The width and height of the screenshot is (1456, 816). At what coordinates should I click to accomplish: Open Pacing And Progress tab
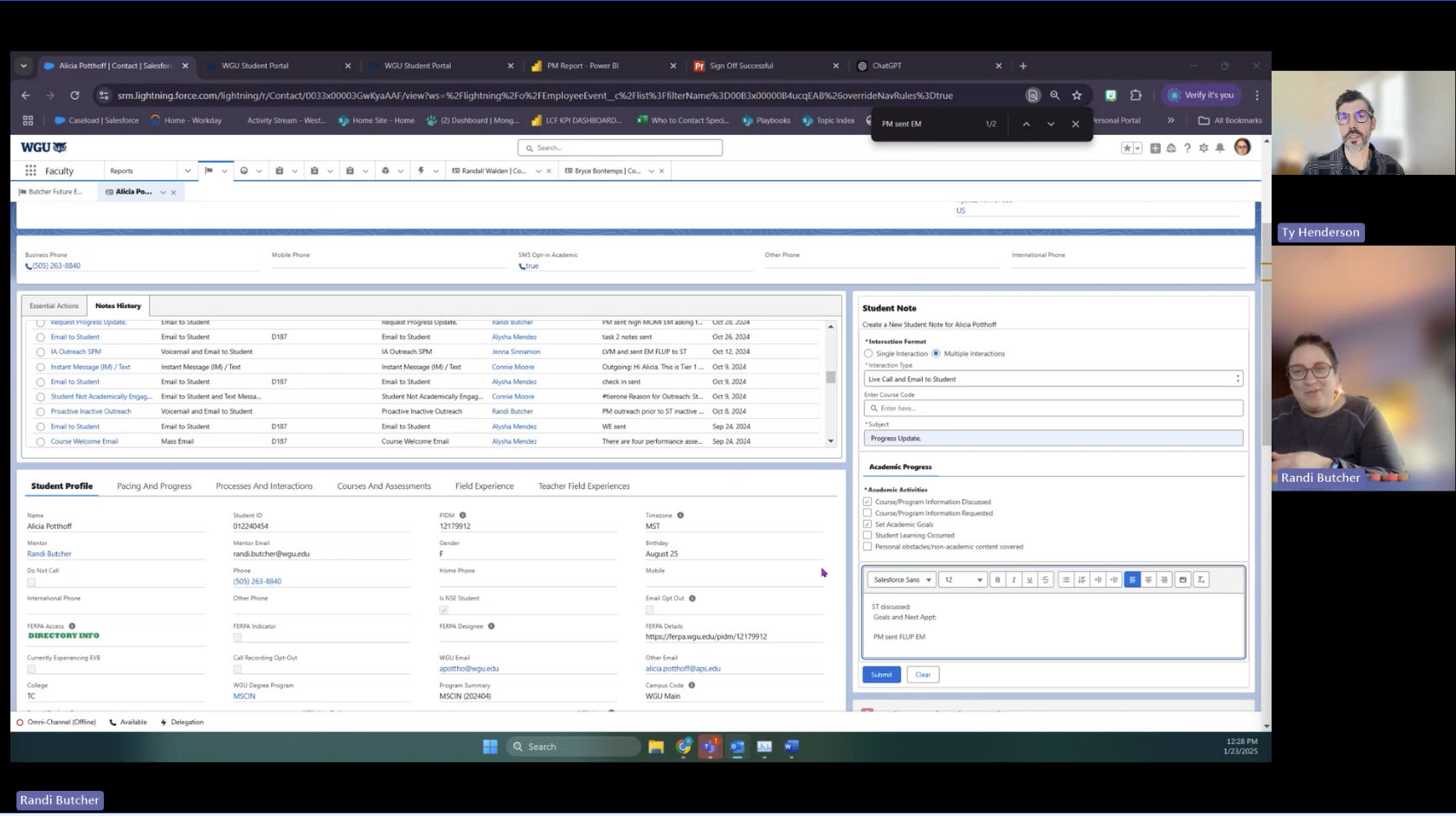coord(154,486)
